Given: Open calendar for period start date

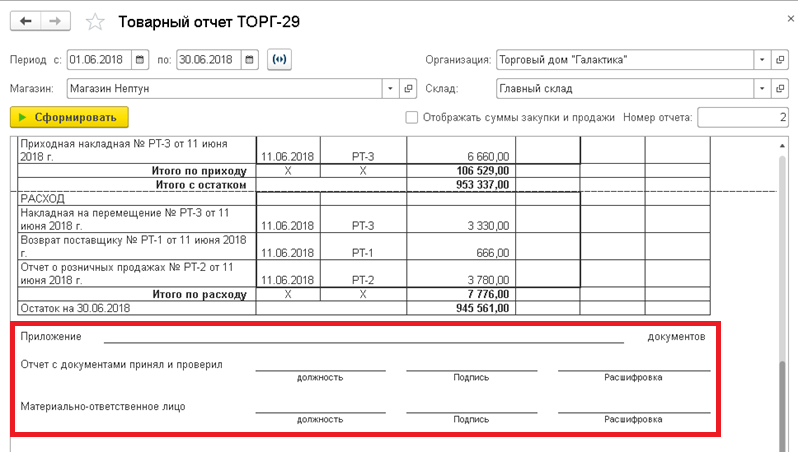Looking at the screenshot, I should click(140, 60).
